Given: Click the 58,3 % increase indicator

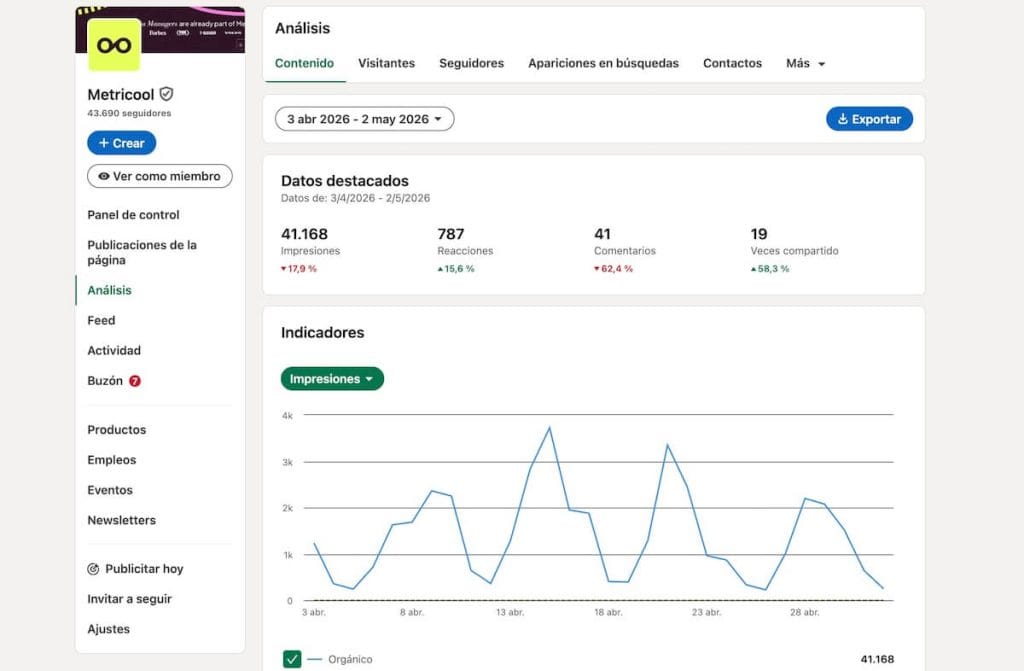Looking at the screenshot, I should point(770,269).
